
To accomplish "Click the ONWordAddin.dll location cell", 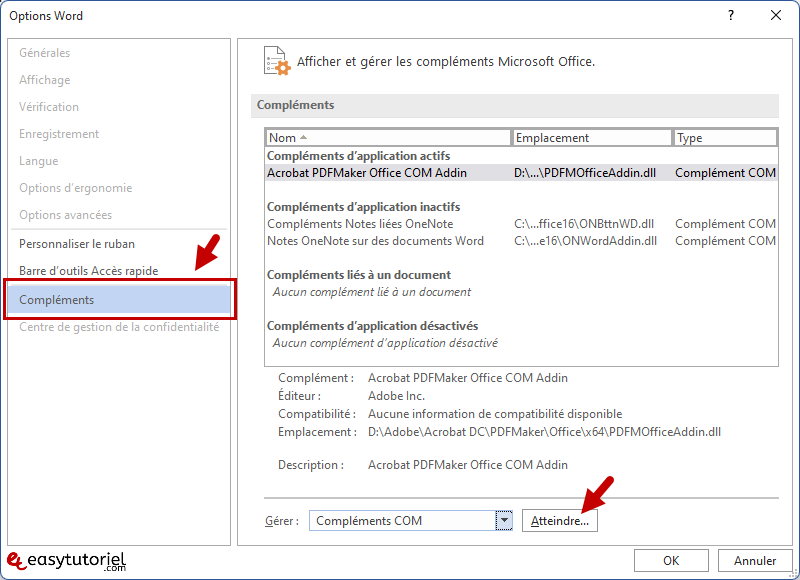I will click(x=585, y=241).
